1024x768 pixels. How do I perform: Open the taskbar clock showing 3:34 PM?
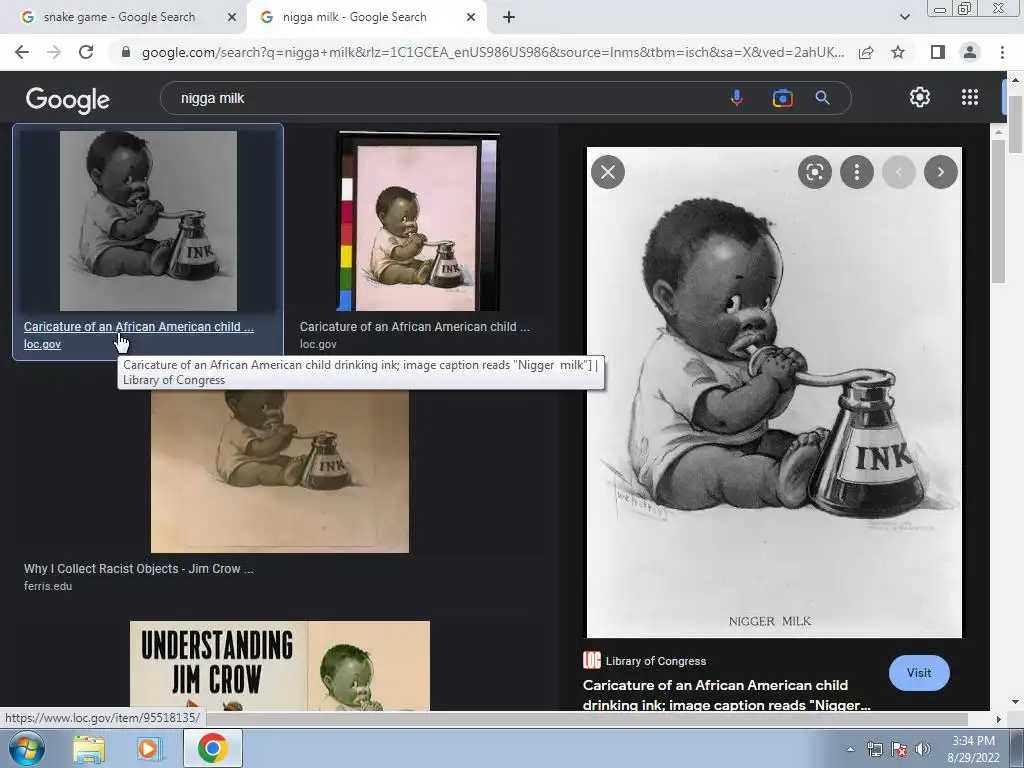(974, 749)
